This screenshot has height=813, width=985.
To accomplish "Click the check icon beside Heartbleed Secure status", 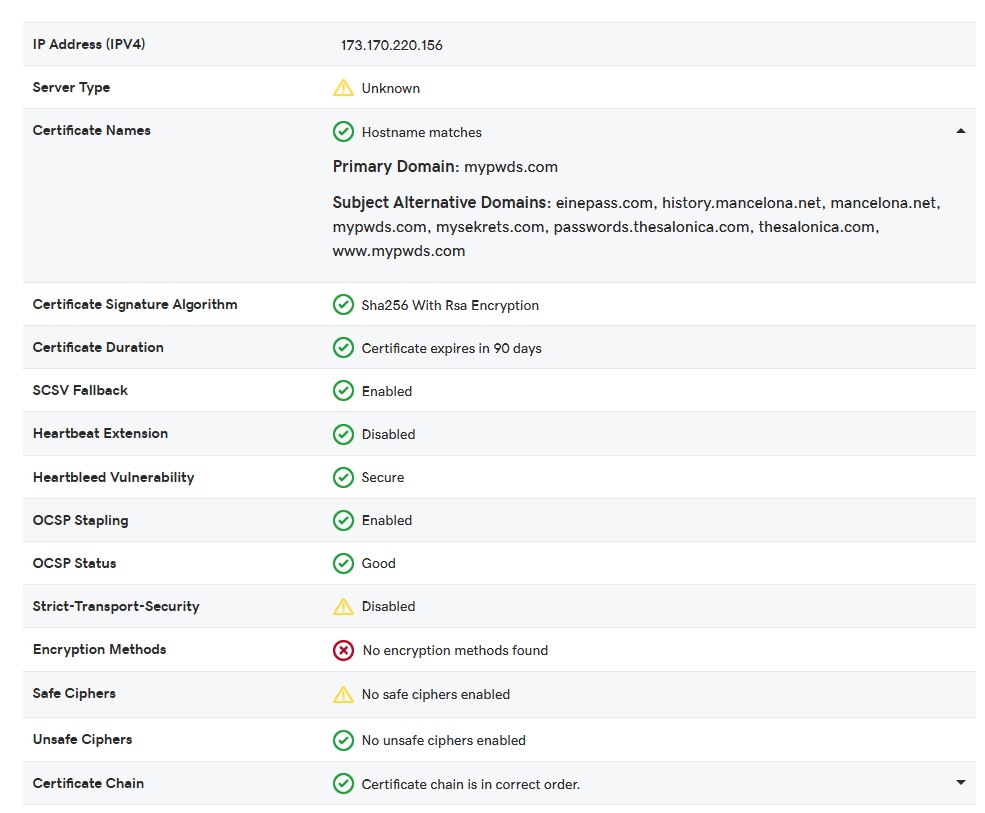I will (343, 477).
